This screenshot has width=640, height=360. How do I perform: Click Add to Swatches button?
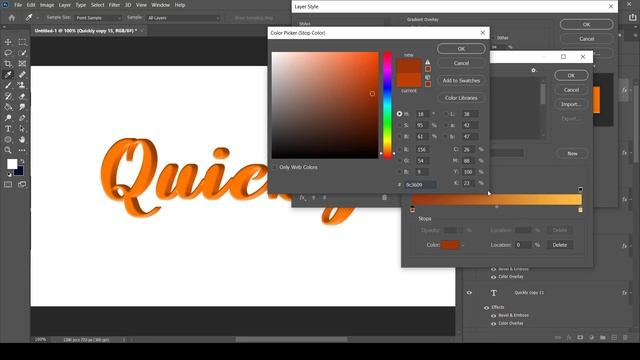[461, 80]
